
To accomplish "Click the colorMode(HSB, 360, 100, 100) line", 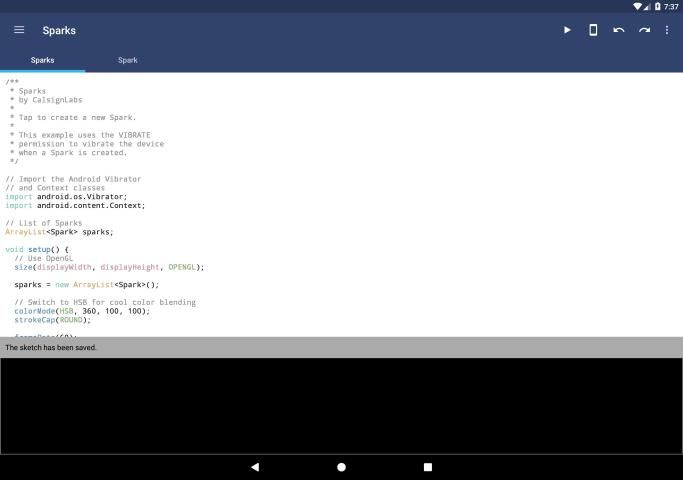I will pos(82,311).
